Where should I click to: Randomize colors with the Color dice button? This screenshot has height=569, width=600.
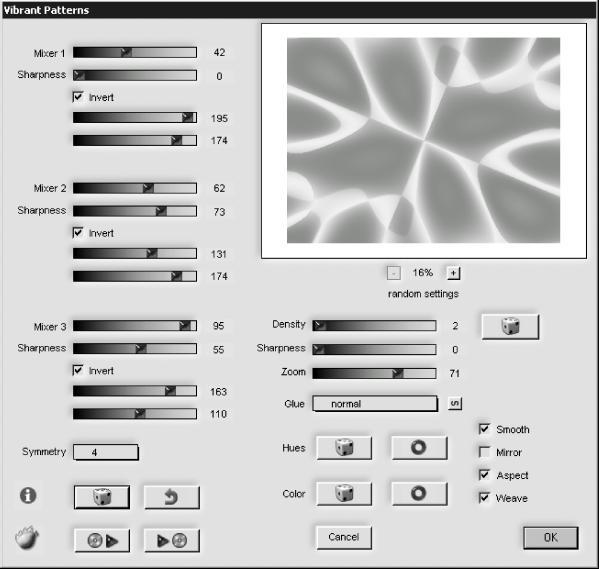[344, 493]
